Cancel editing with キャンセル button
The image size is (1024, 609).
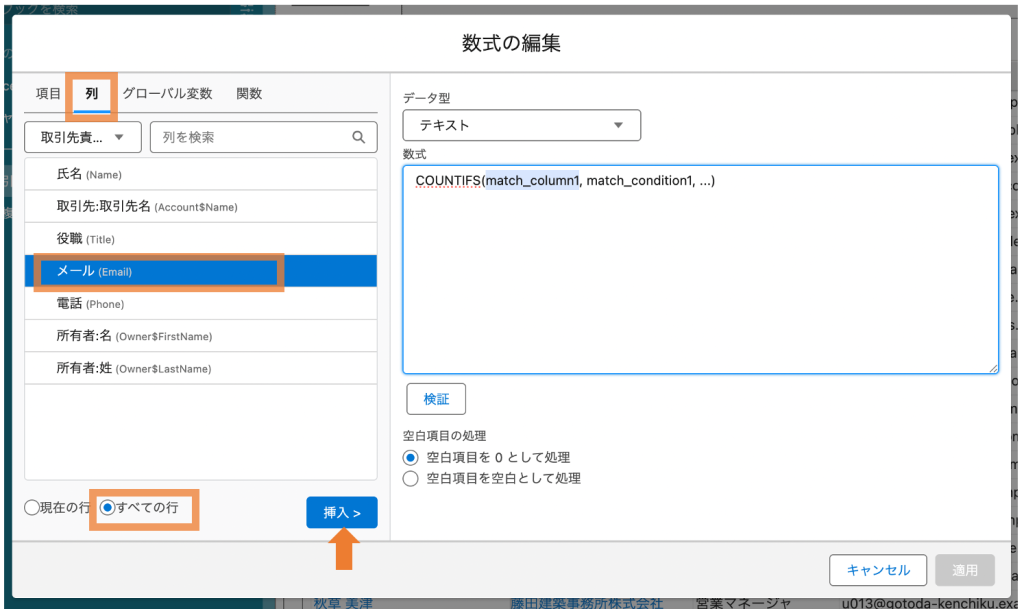877,570
